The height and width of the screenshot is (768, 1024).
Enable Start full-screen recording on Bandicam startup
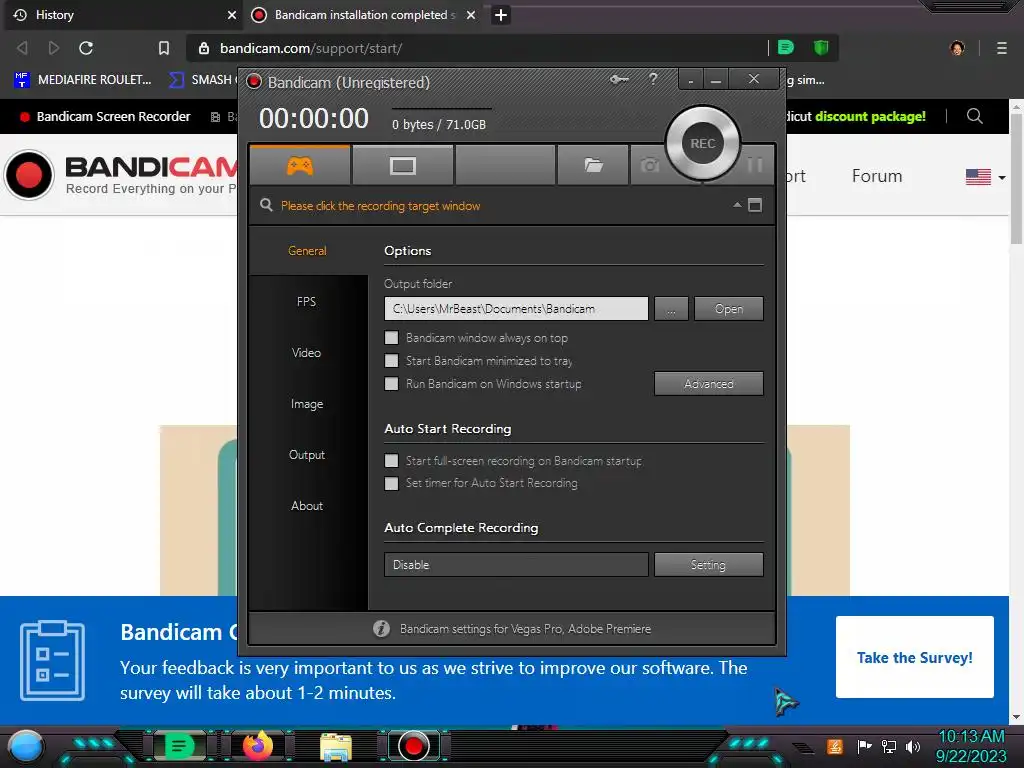[x=391, y=460]
